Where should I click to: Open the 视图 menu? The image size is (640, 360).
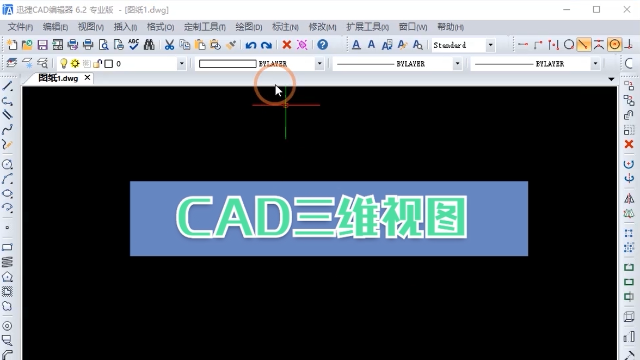click(x=91, y=27)
